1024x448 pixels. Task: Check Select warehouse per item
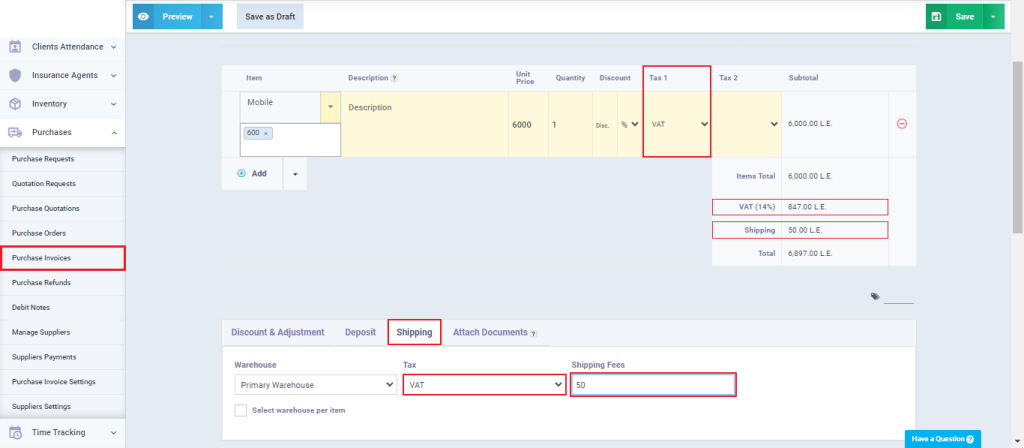click(240, 411)
